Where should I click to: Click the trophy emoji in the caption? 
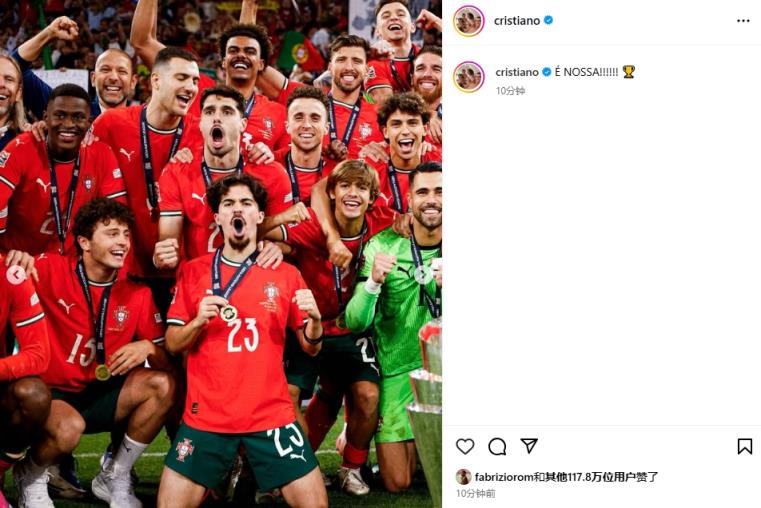(x=629, y=72)
